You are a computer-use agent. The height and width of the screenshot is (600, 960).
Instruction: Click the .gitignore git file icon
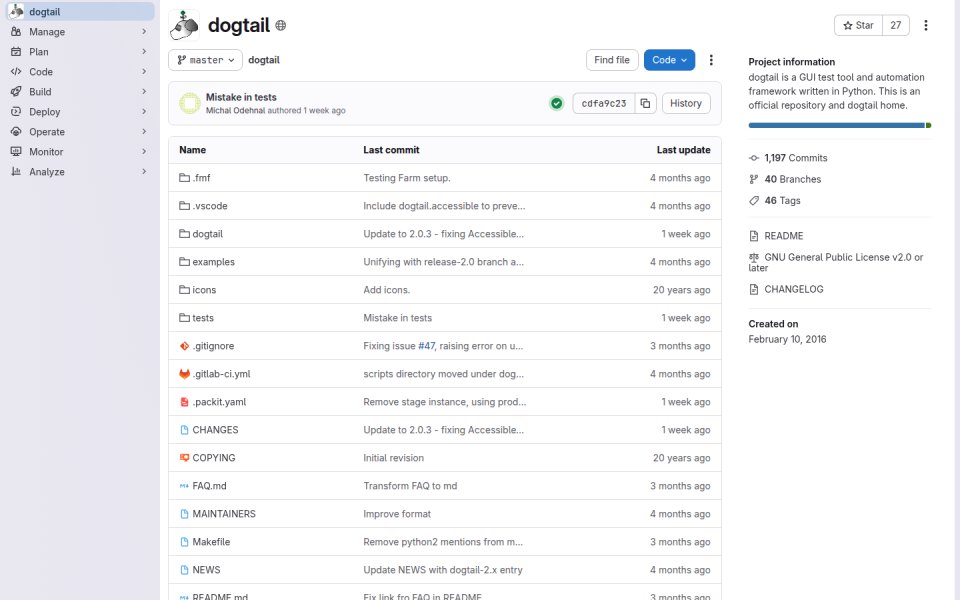(x=184, y=346)
